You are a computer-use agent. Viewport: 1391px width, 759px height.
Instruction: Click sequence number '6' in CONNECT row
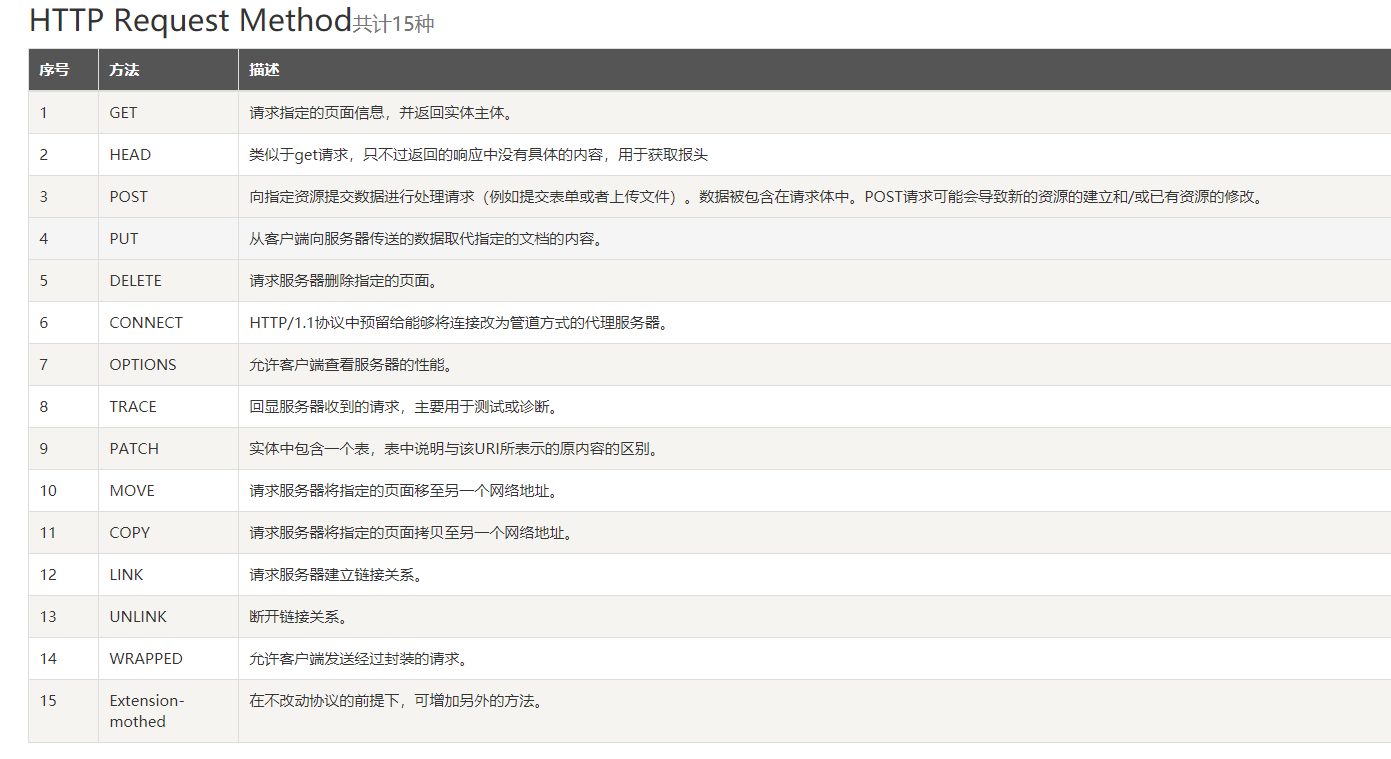[x=44, y=323]
